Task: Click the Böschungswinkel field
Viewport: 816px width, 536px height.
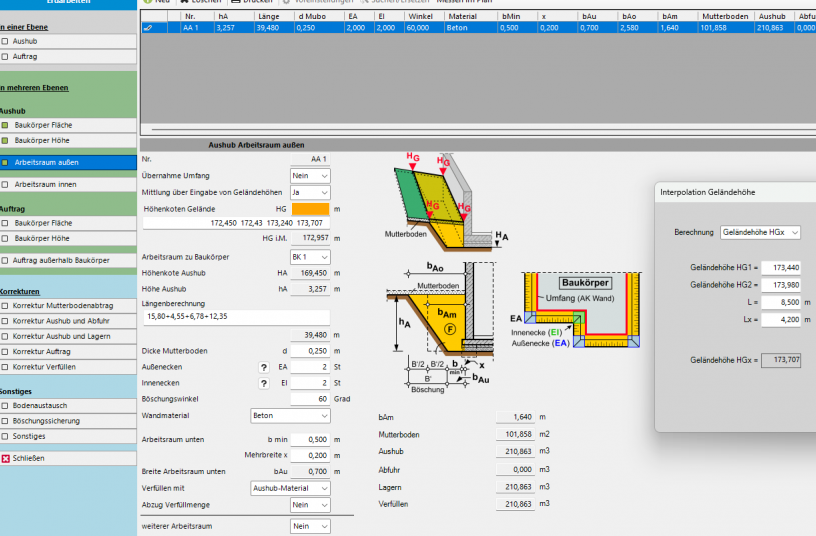Action: click(310, 399)
